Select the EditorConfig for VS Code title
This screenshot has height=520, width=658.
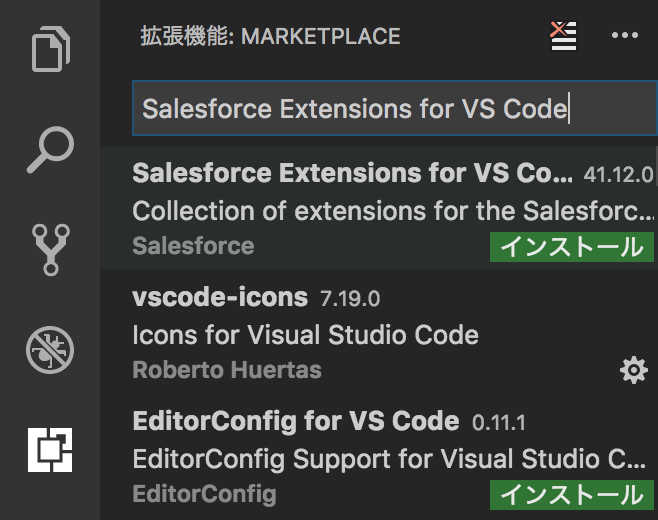pos(295,421)
